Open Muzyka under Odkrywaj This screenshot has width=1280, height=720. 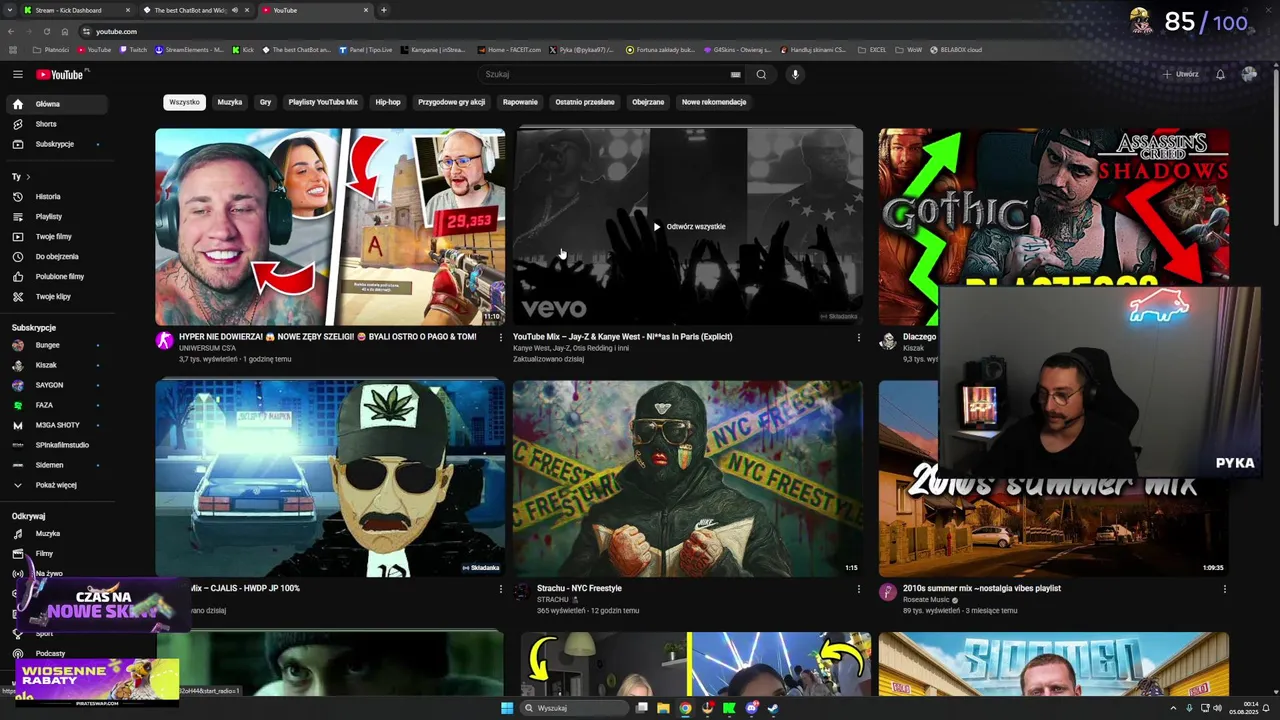(x=55, y=534)
